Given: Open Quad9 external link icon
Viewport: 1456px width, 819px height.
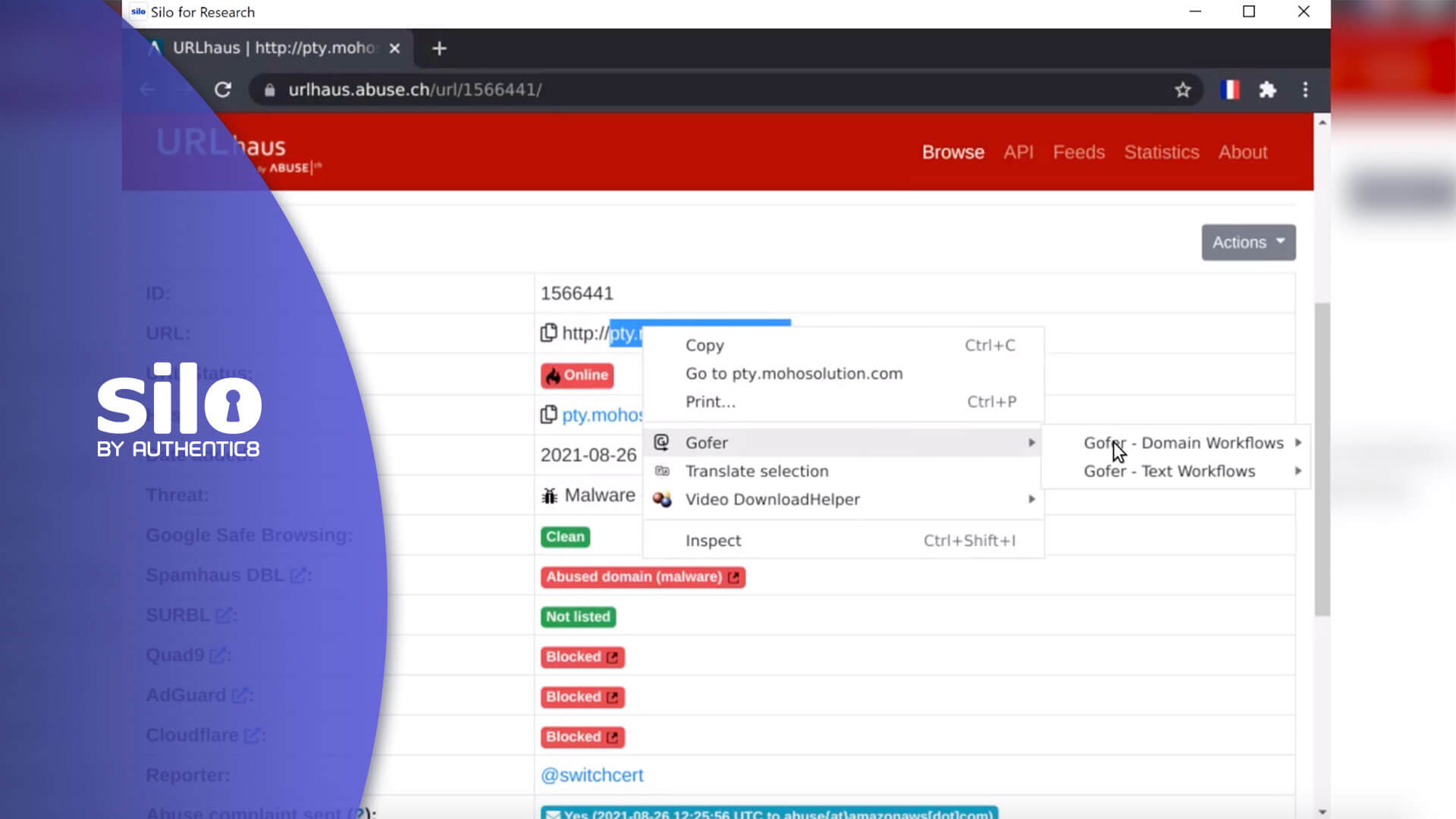Looking at the screenshot, I should coord(217,655).
